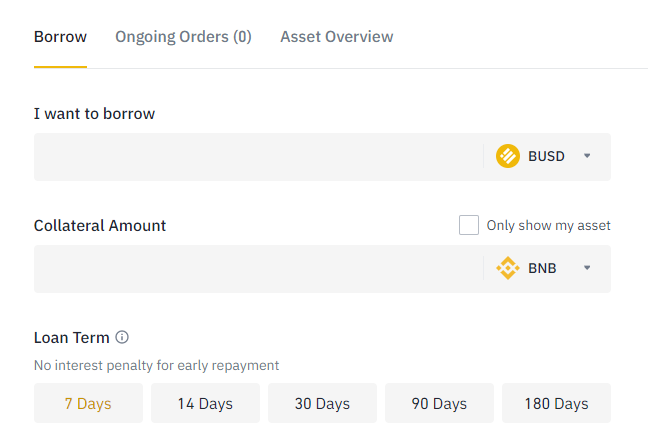This screenshot has height=446, width=648.
Task: Click the BUSD coin icon
Action: click(x=508, y=156)
